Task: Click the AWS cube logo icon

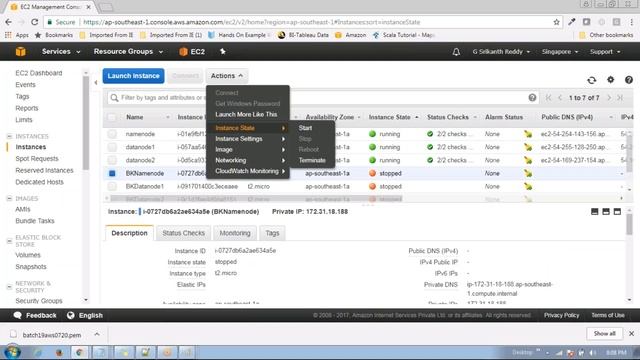Action: (x=20, y=51)
